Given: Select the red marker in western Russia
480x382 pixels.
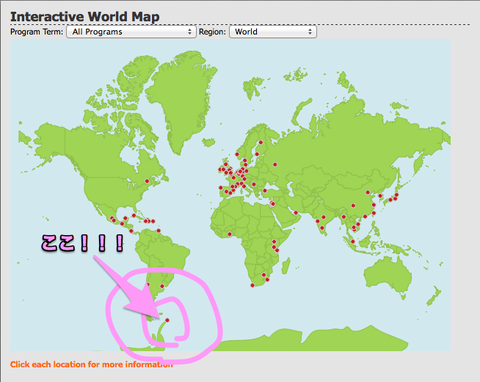Looking at the screenshot, I should [275, 164].
